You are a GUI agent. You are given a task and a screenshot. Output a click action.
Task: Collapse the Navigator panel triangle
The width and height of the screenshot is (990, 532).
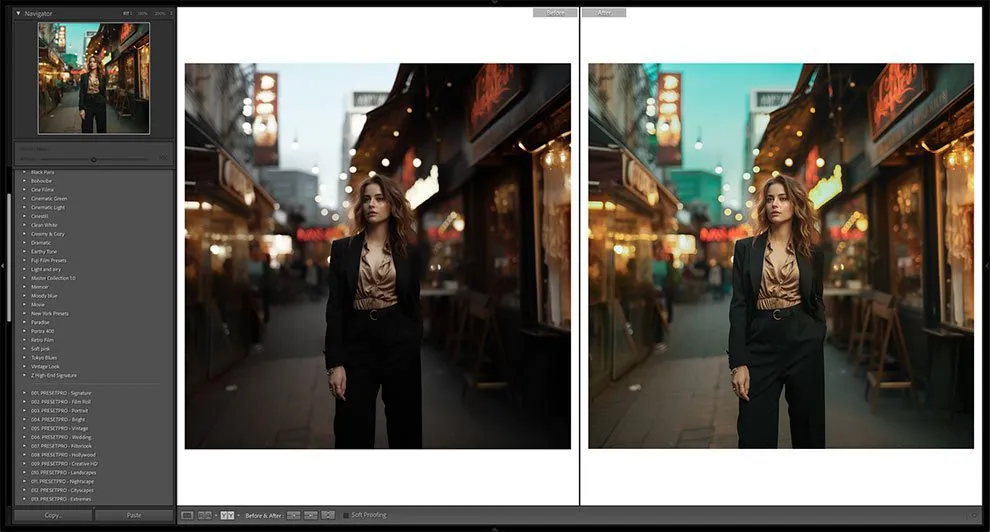(x=18, y=13)
